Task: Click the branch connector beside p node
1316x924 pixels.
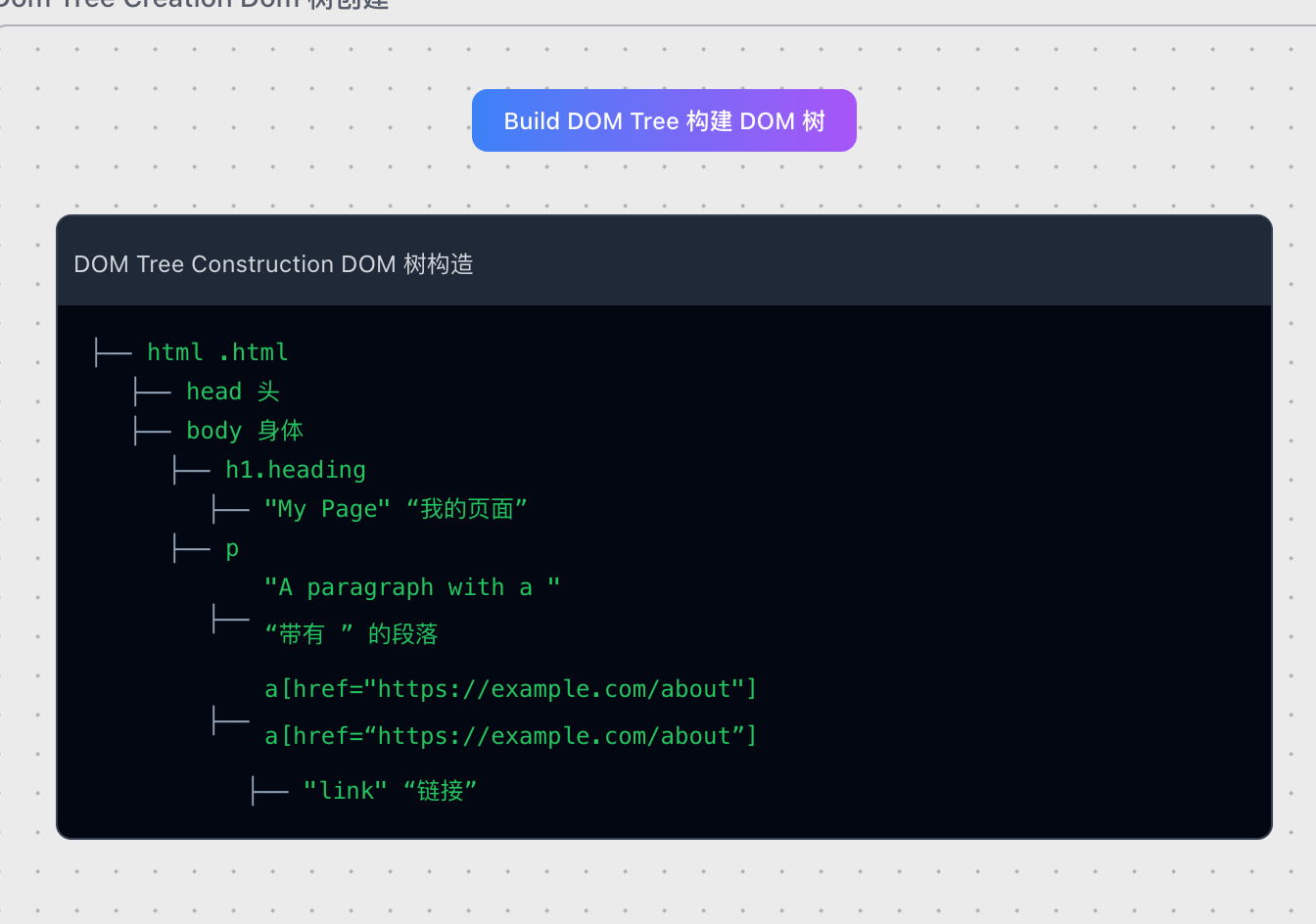Action: pyautogui.click(x=191, y=548)
